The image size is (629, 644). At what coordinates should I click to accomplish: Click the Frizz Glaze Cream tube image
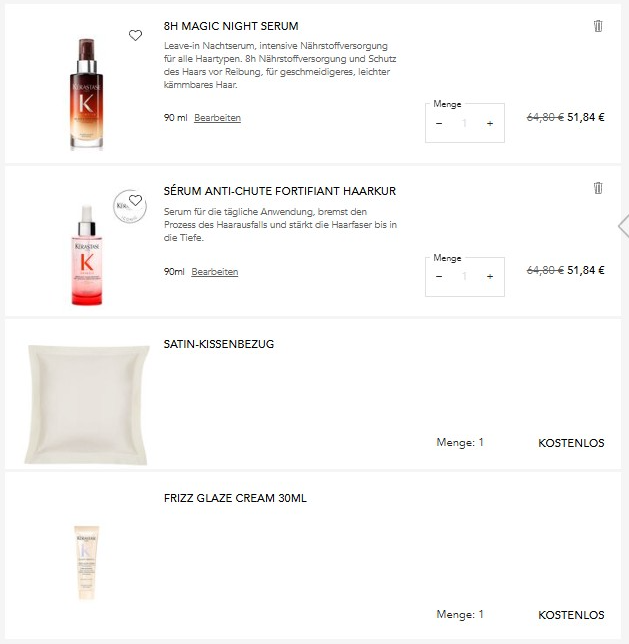87,561
